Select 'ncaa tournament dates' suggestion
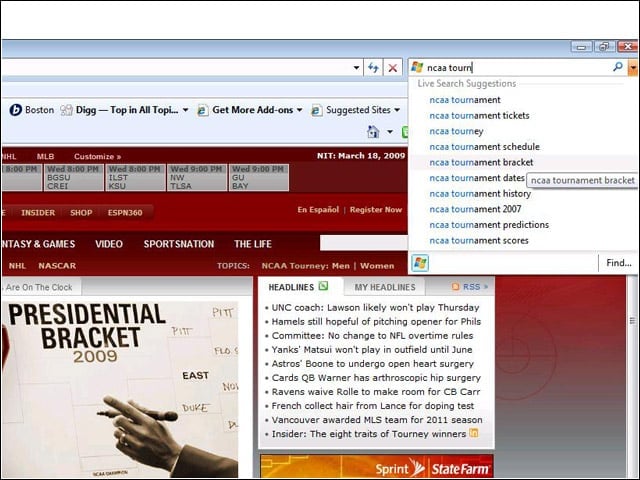The image size is (640, 480). (477, 178)
